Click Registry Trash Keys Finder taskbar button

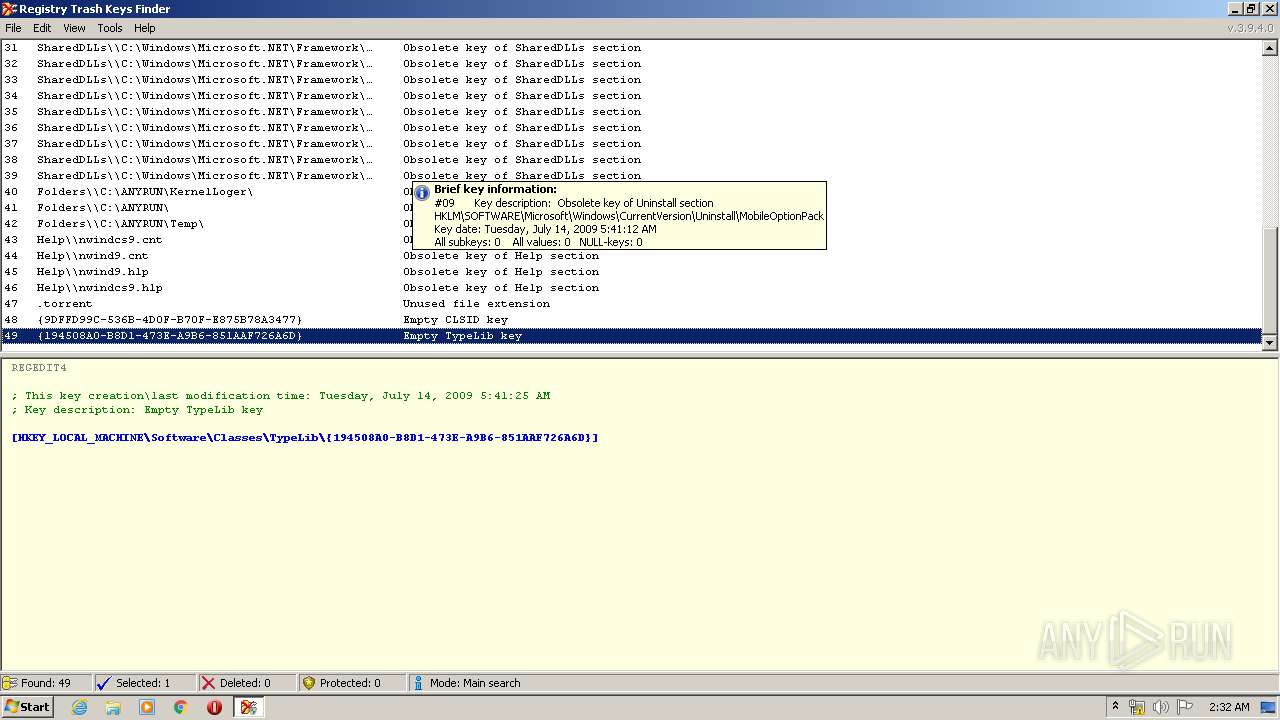pyautogui.click(x=248, y=707)
